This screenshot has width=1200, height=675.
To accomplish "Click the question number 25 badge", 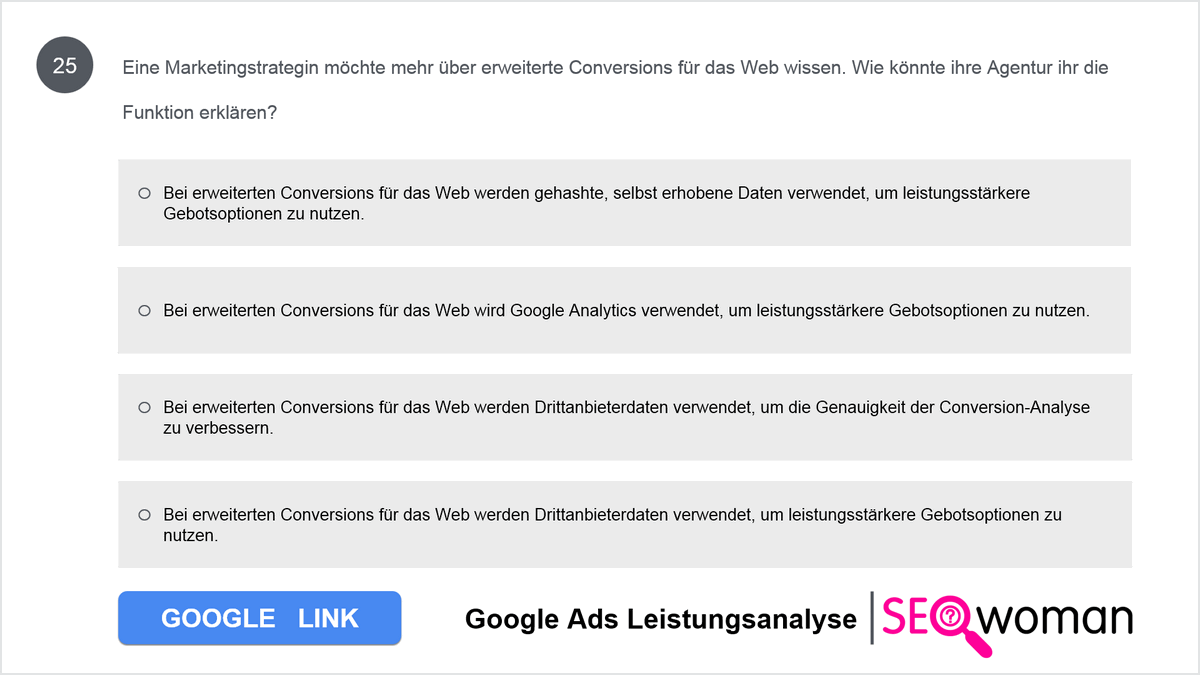I will pos(65,67).
